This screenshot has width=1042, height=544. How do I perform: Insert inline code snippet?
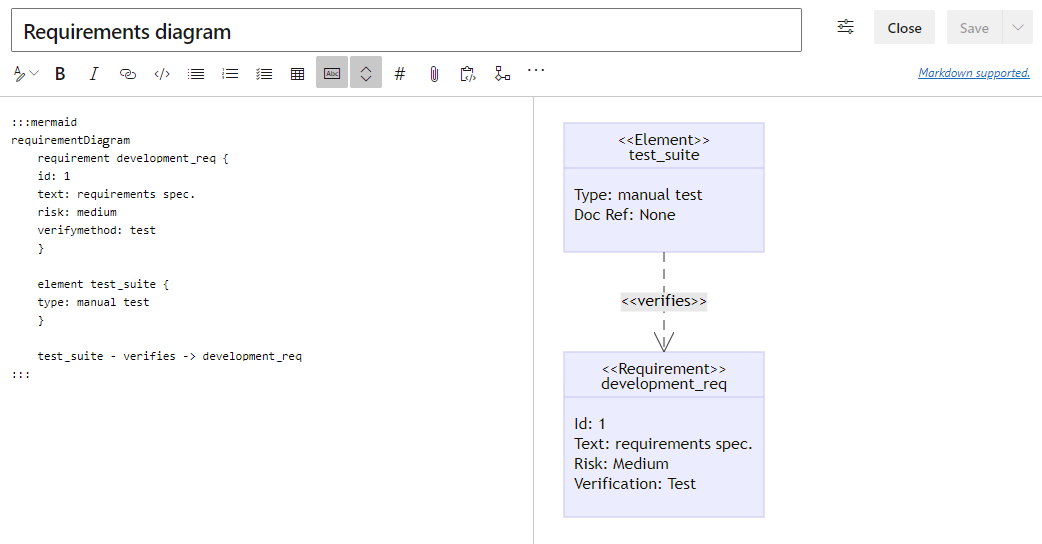pos(162,73)
